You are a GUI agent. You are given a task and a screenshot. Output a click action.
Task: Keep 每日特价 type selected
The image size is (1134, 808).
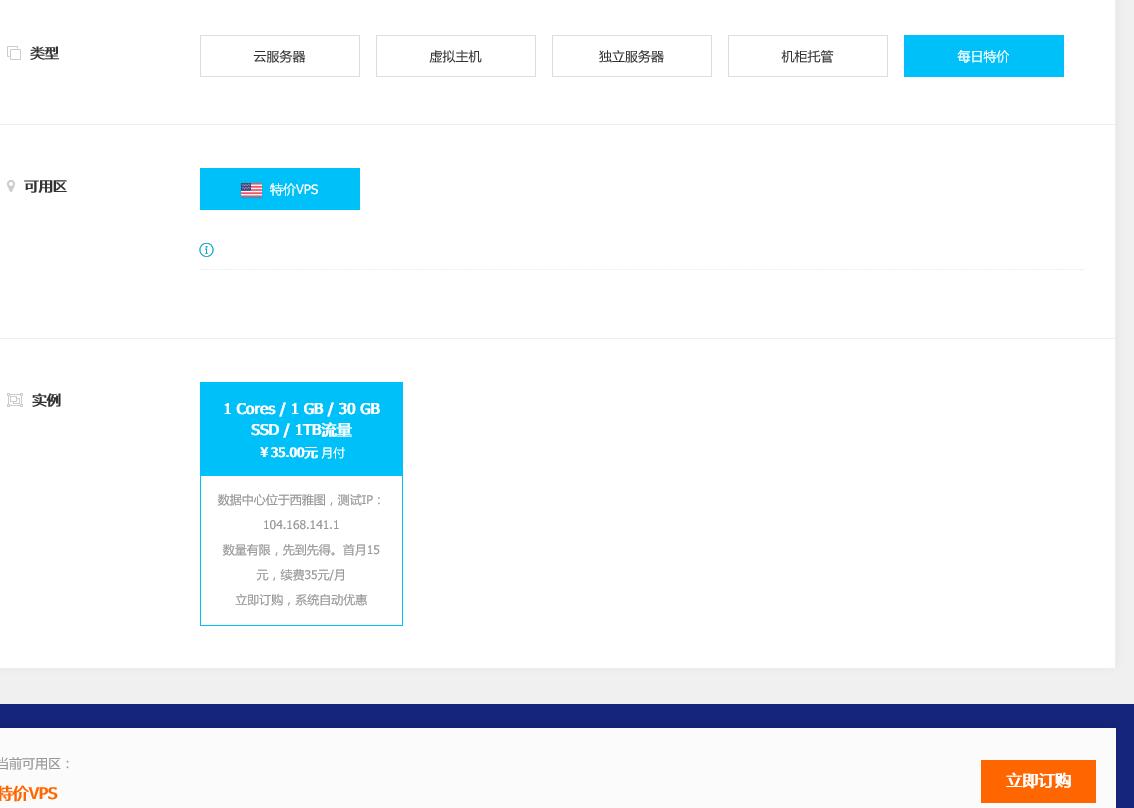[983, 56]
